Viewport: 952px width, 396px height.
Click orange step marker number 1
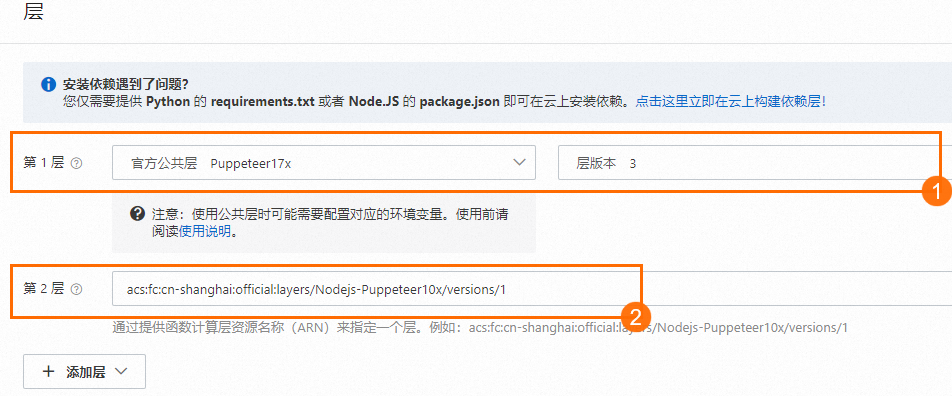937,193
